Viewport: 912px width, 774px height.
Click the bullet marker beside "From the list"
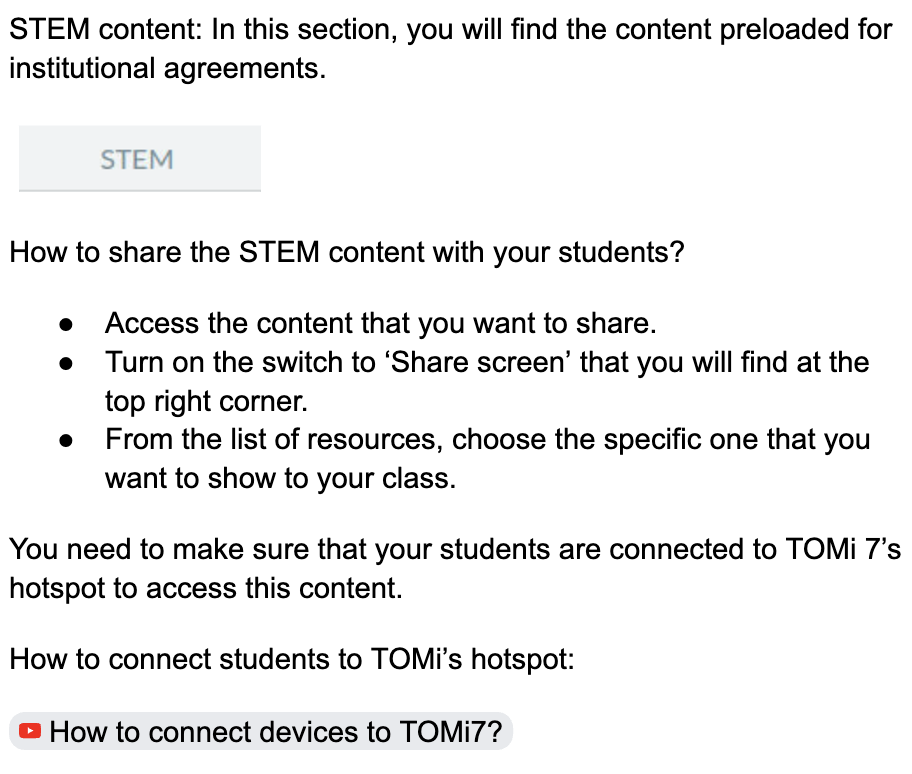click(x=66, y=440)
